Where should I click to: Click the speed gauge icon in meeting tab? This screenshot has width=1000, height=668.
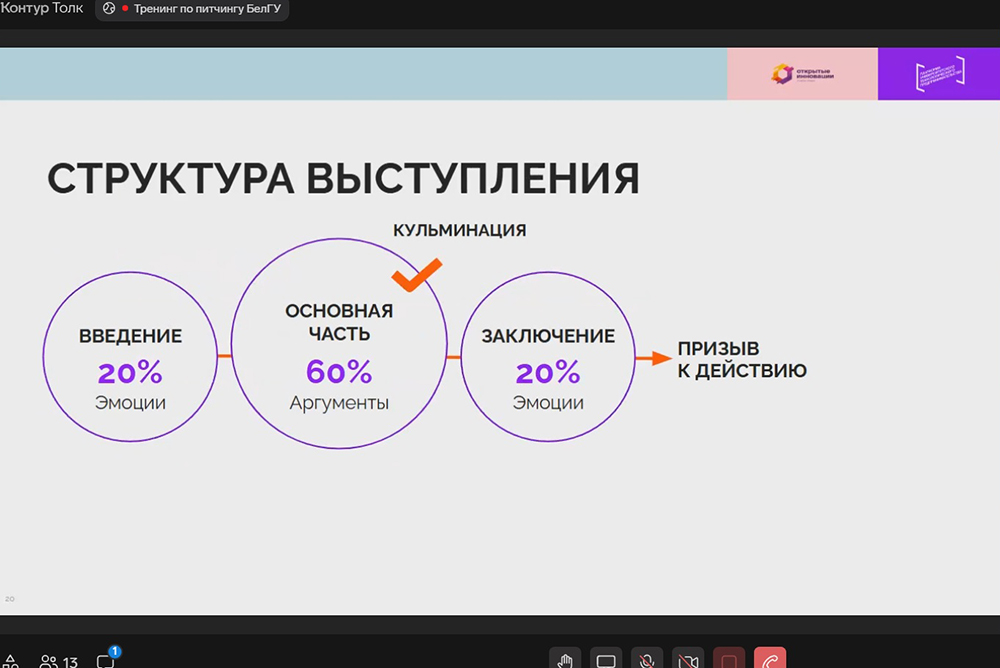(109, 9)
